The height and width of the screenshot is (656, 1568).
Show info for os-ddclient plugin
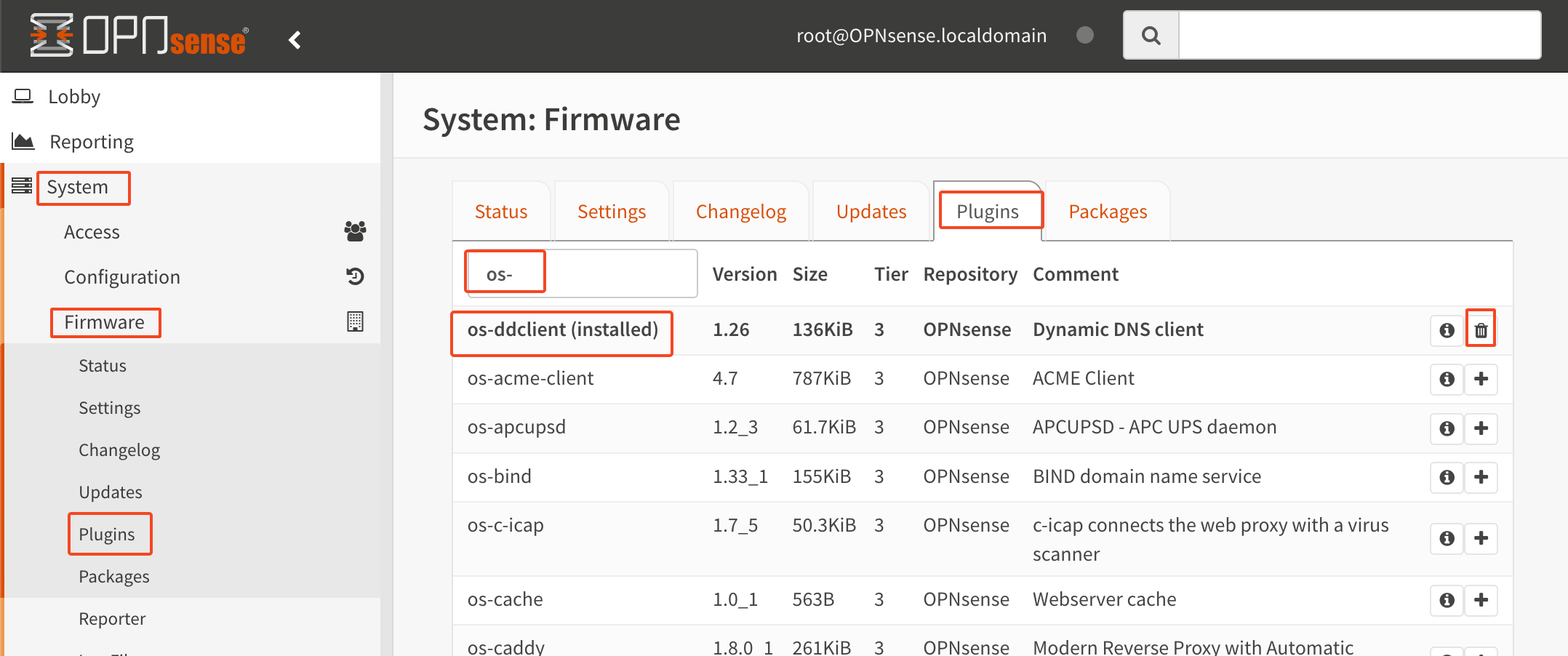pos(1447,330)
